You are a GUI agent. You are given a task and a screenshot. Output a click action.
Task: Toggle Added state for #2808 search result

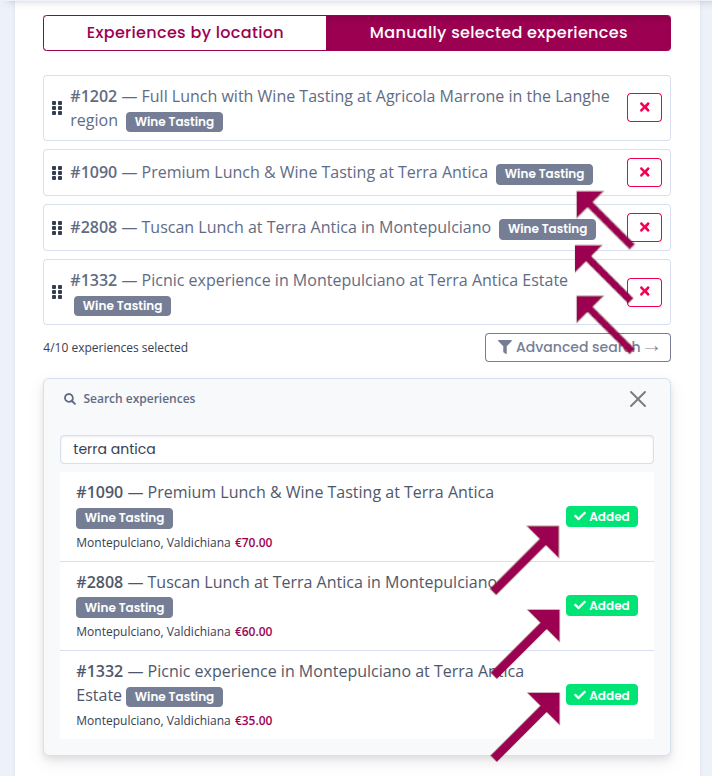click(601, 606)
